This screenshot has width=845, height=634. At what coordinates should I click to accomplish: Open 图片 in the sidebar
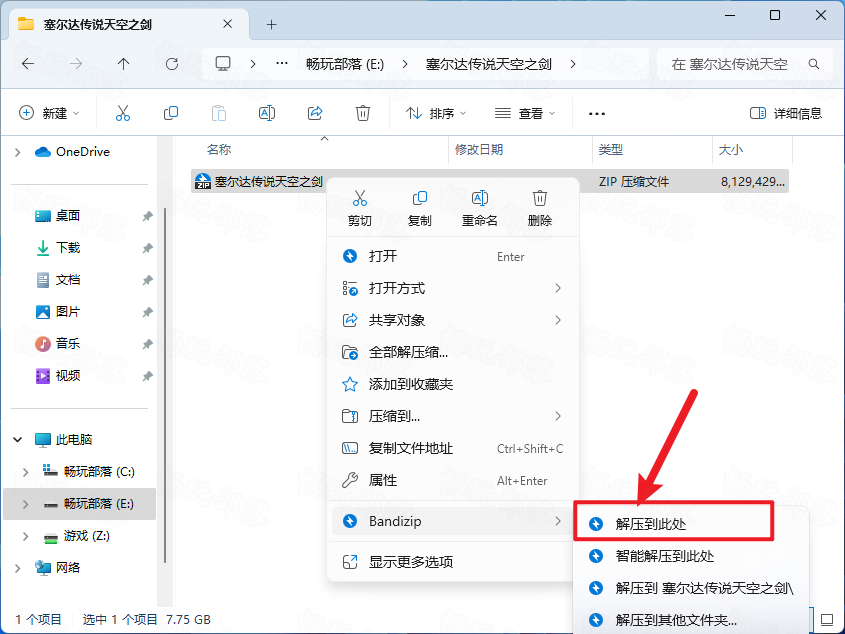(x=67, y=312)
